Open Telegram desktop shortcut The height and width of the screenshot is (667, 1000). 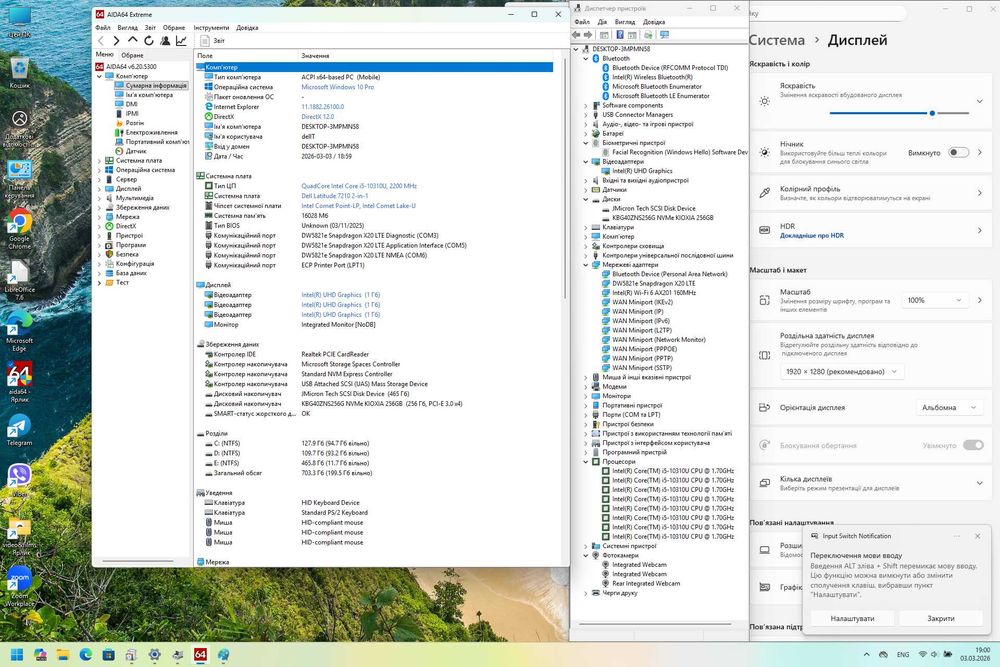tap(19, 429)
